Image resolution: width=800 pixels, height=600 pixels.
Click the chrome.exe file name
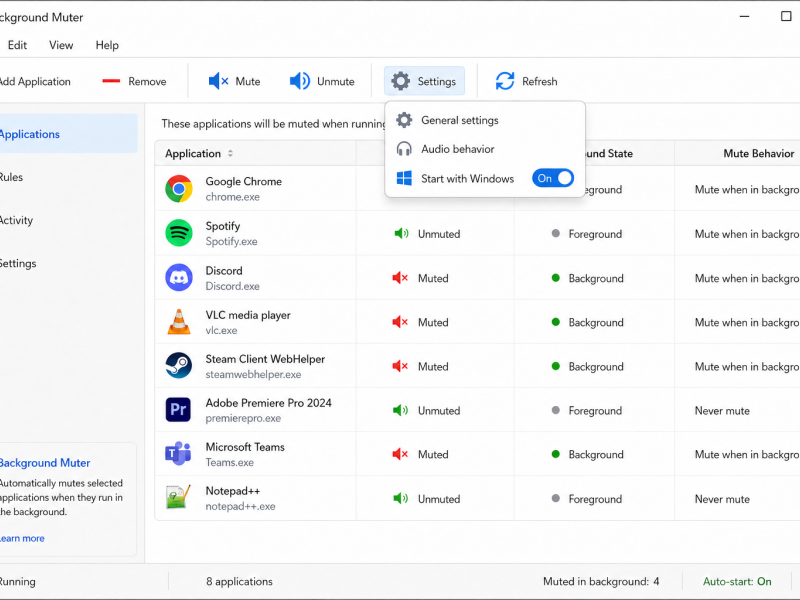232,197
